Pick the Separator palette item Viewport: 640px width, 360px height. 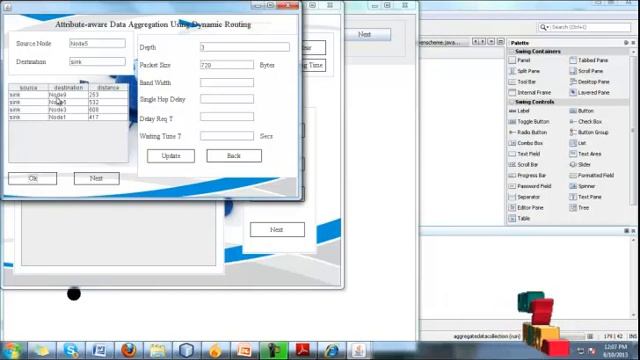(x=524, y=197)
